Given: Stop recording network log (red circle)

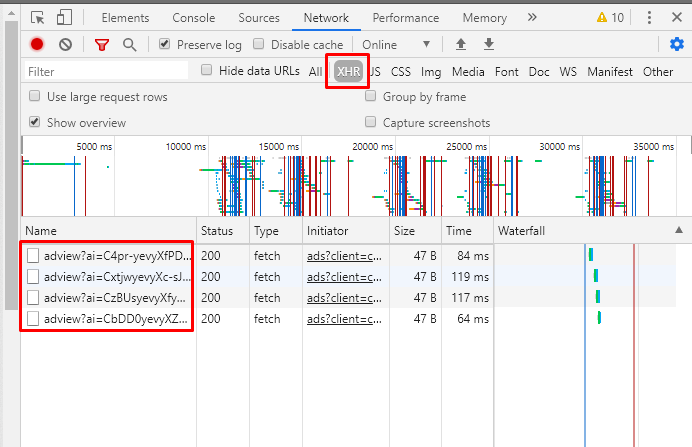Looking at the screenshot, I should [x=37, y=44].
